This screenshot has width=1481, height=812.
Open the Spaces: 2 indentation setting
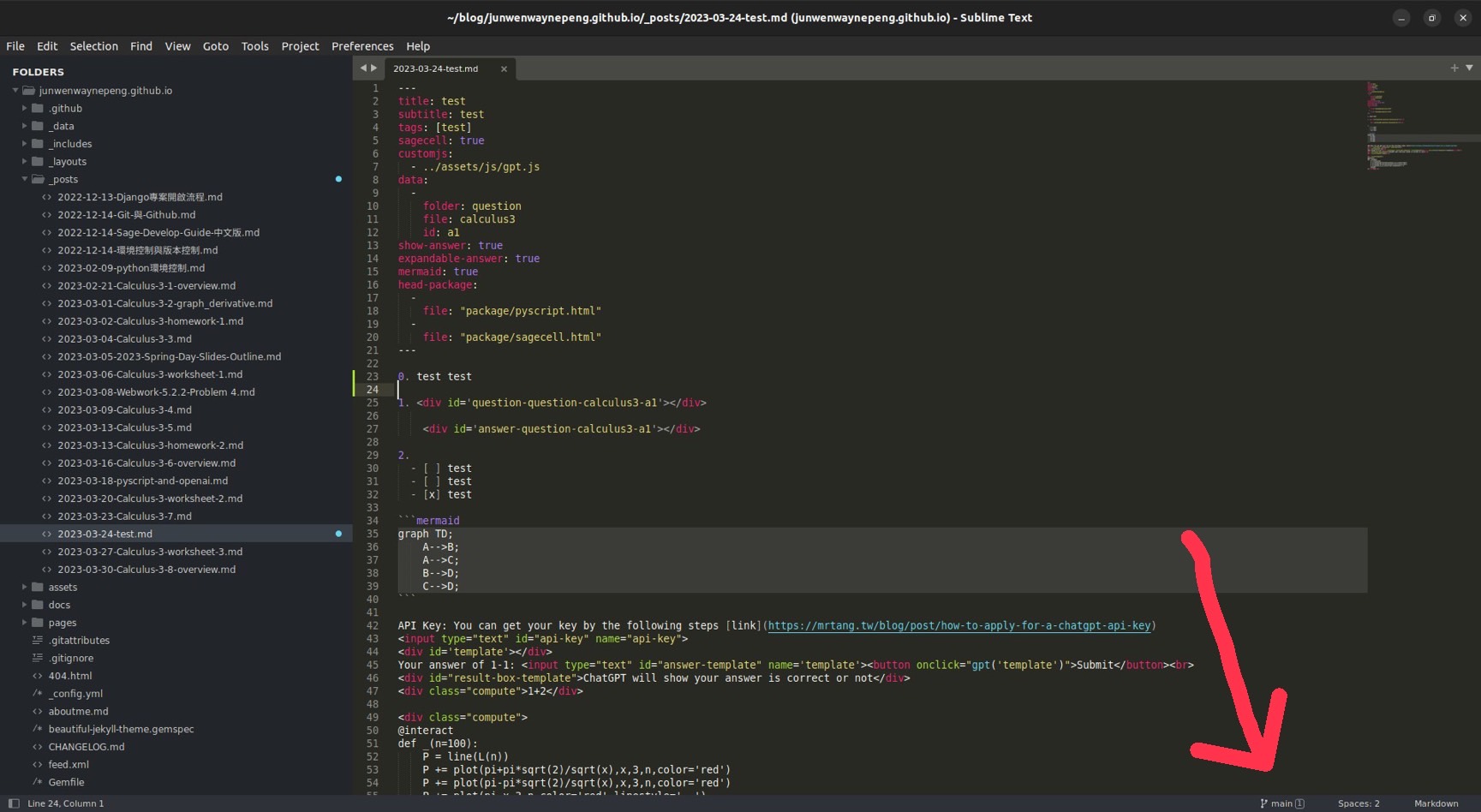coord(1359,803)
